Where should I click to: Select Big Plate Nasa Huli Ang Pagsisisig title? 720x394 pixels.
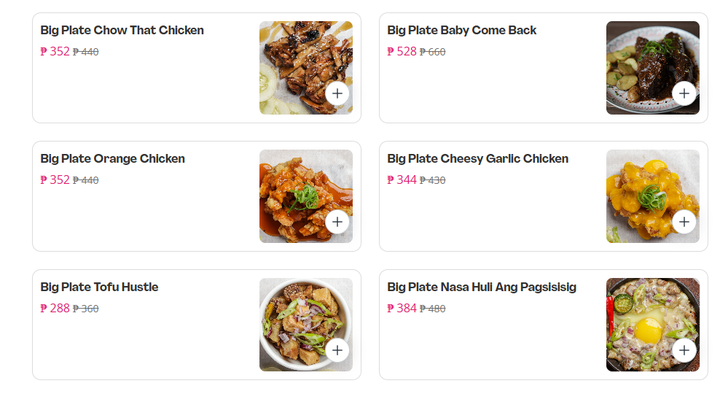(x=482, y=287)
